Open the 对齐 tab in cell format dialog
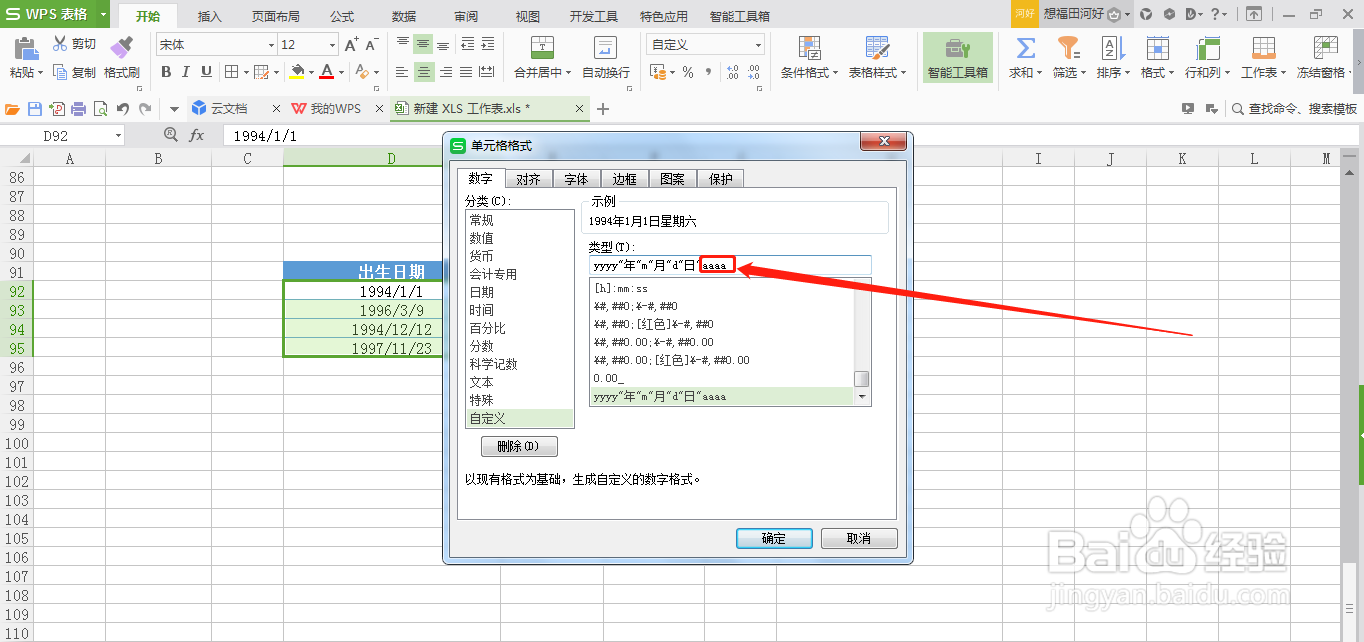The width and height of the screenshot is (1364, 642). tap(528, 179)
